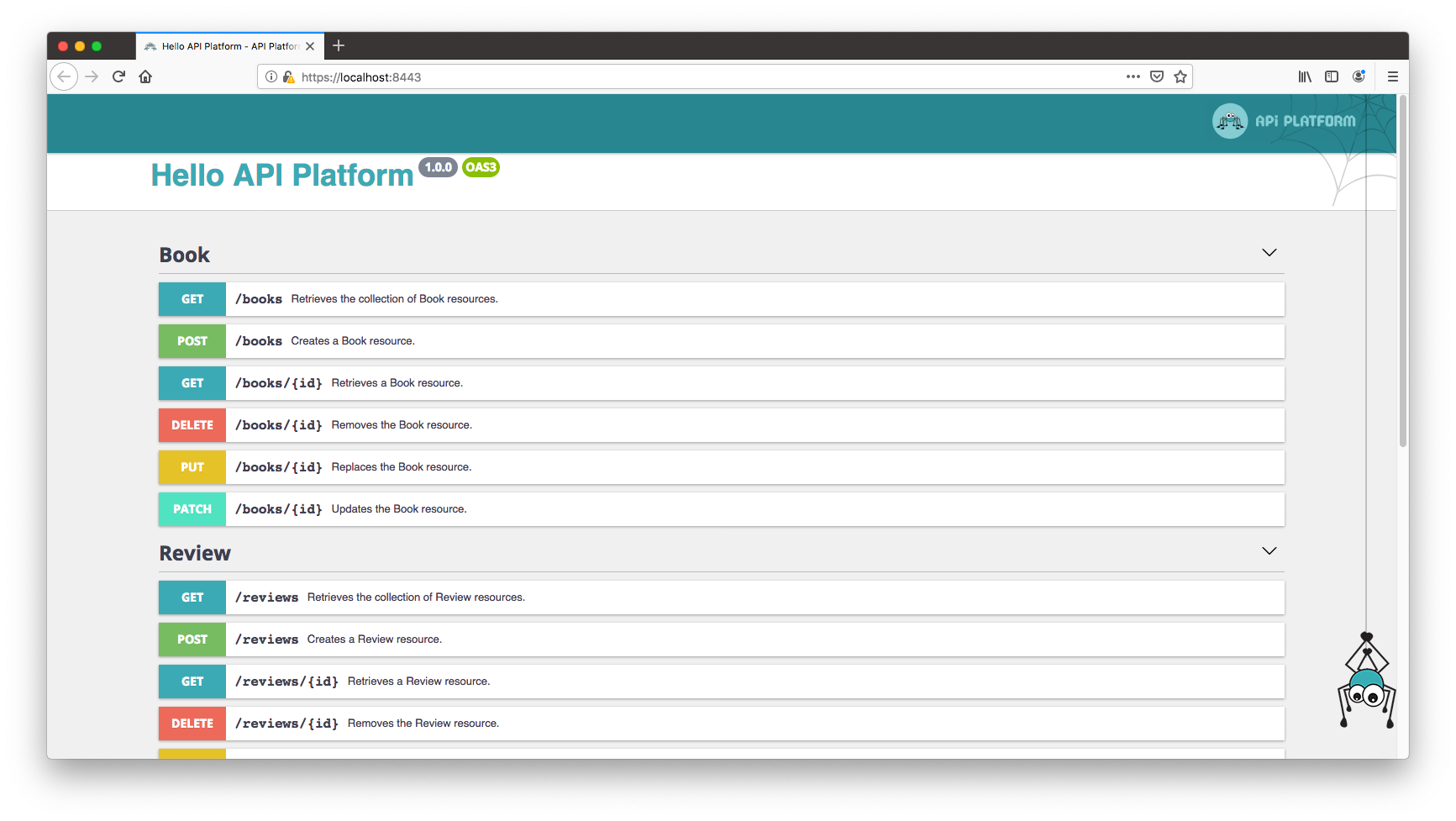Open page actions three-dots menu
The image size is (1456, 821).
pos(1133,76)
